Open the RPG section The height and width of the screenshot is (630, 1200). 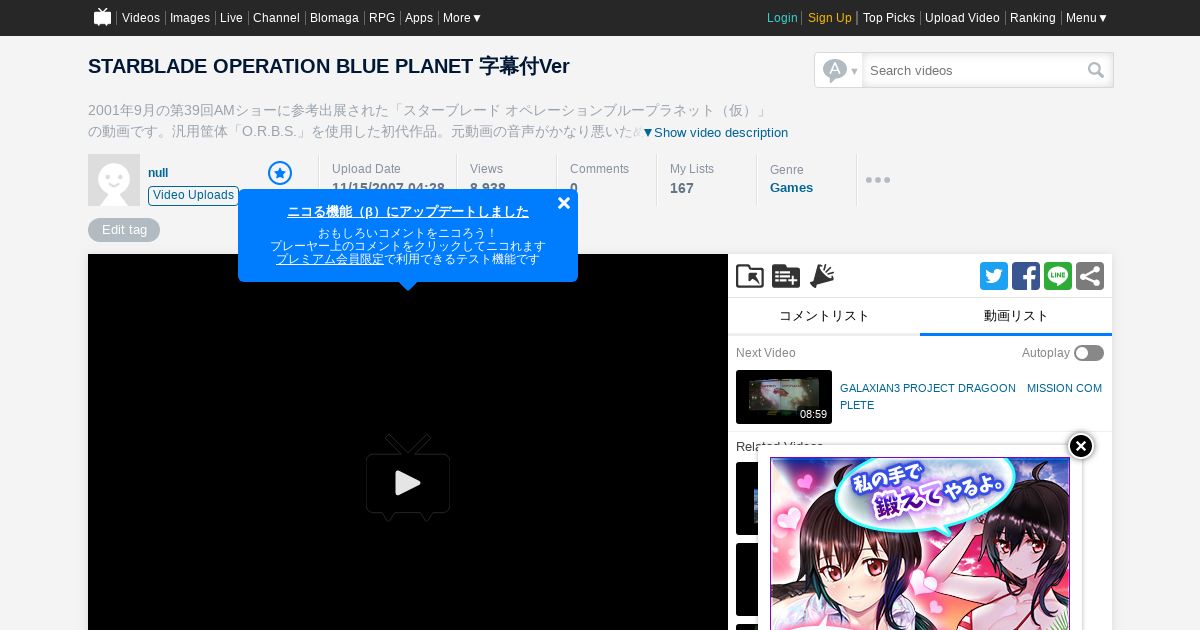coord(382,18)
